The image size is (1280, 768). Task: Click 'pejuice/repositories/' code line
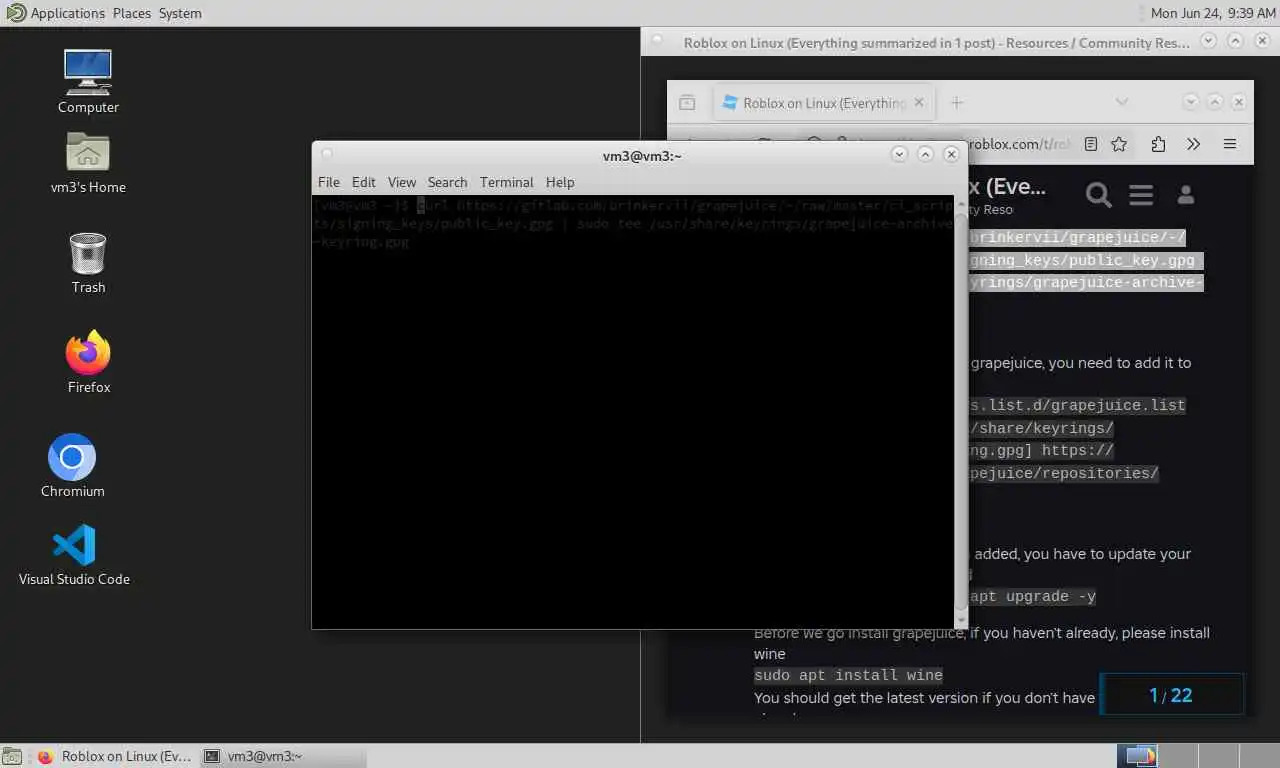[1064, 473]
